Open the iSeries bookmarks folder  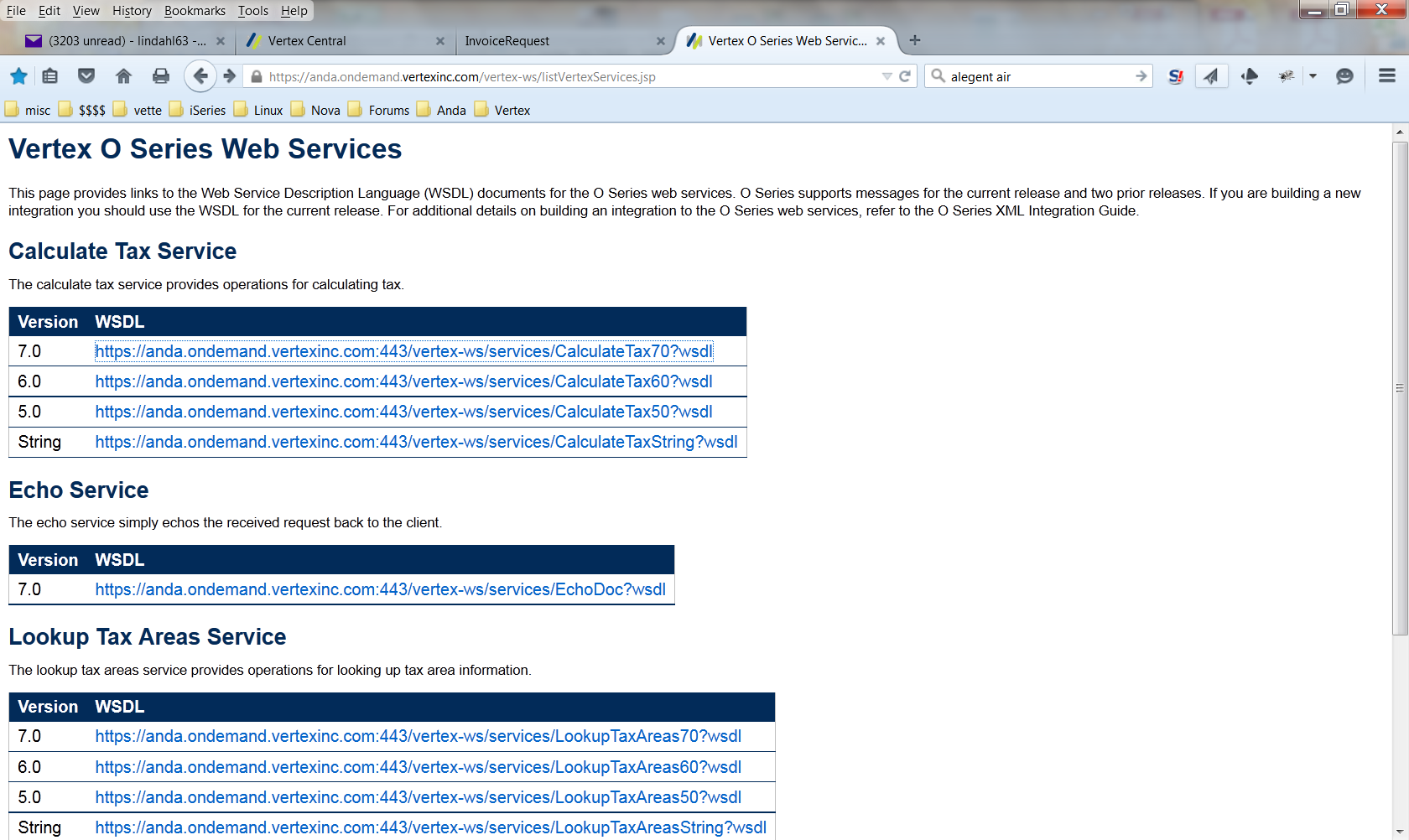click(198, 110)
